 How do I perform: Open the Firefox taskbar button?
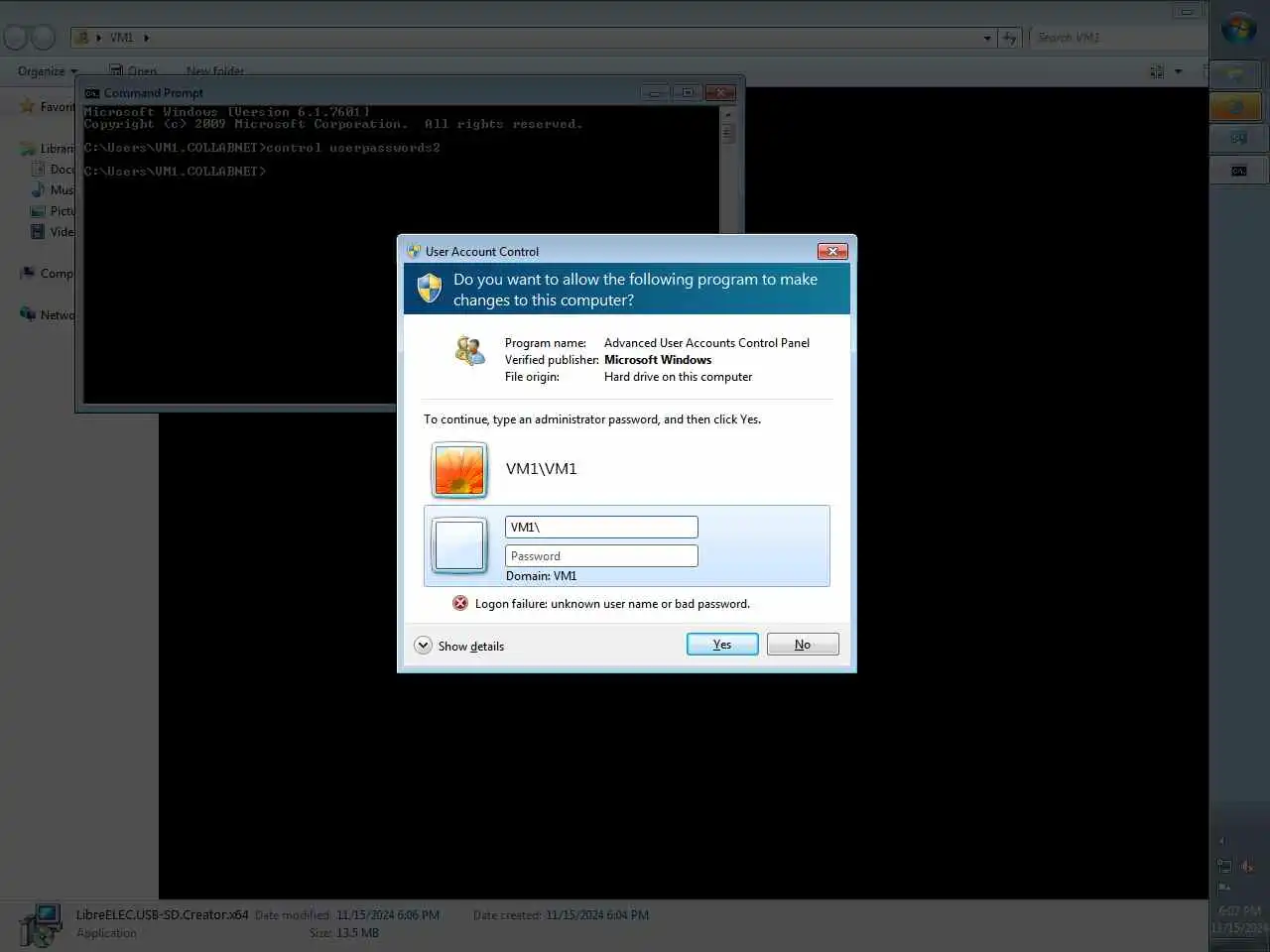coord(1235,106)
